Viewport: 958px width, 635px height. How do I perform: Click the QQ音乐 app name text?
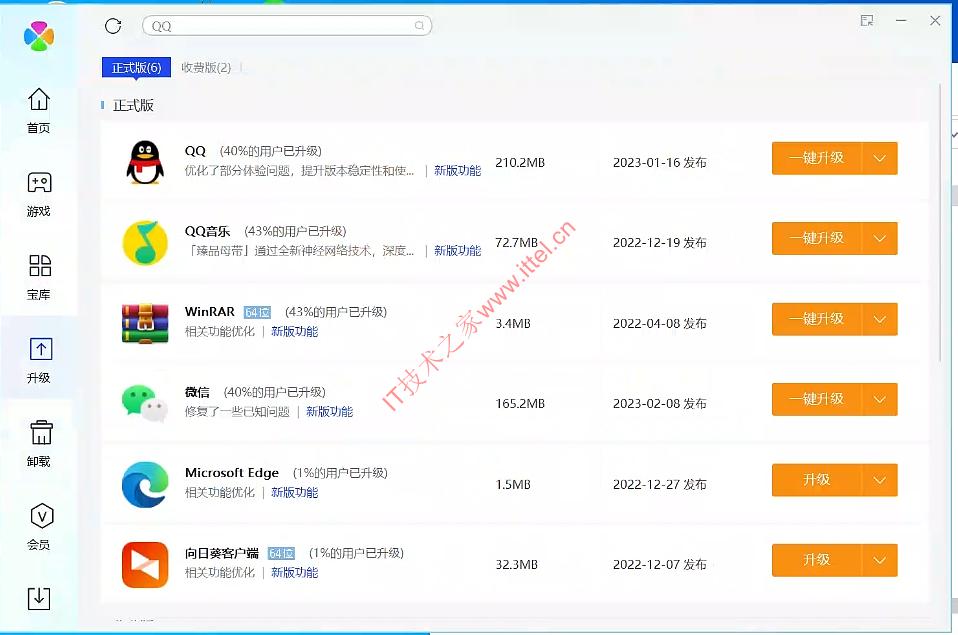click(208, 231)
